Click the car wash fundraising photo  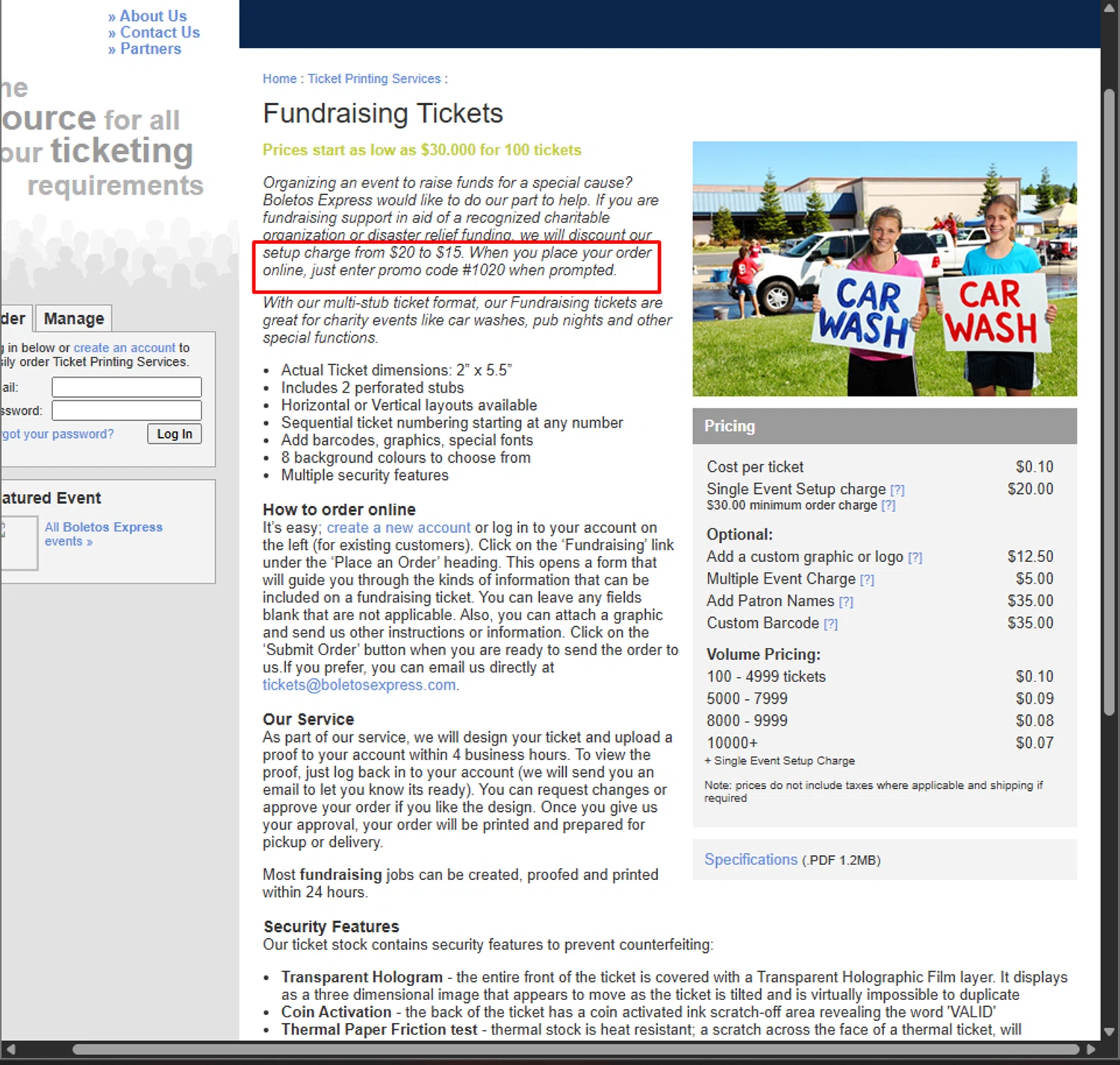[885, 269]
